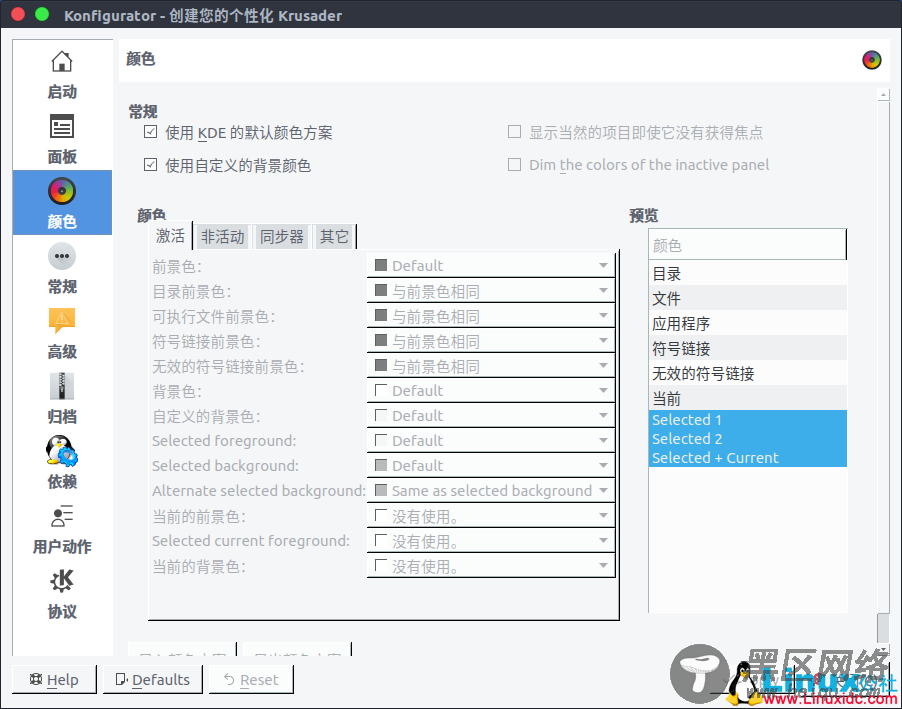Select 目录 row in preview list

point(747,273)
